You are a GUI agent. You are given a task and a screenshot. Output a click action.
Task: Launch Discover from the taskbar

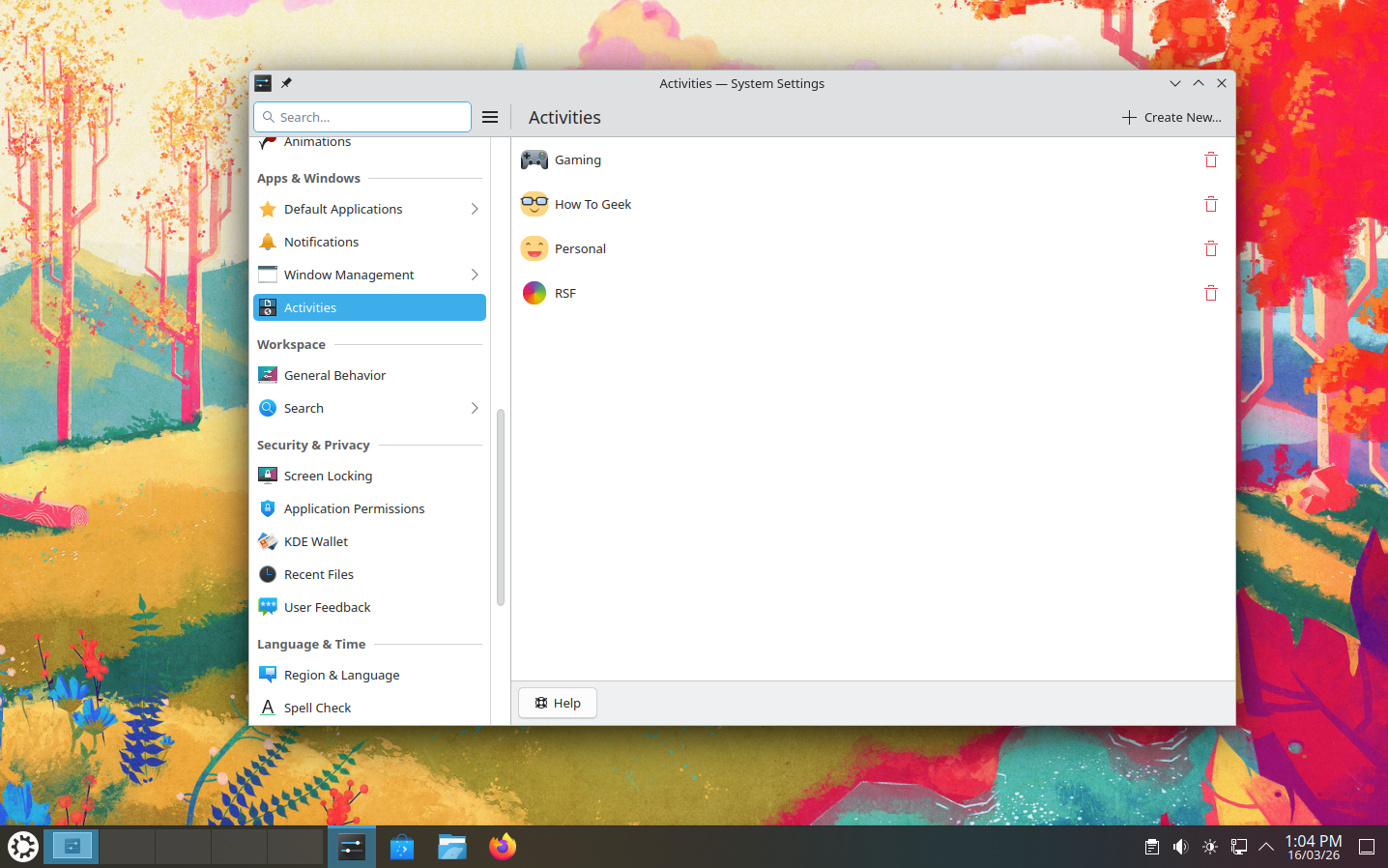tap(402, 847)
